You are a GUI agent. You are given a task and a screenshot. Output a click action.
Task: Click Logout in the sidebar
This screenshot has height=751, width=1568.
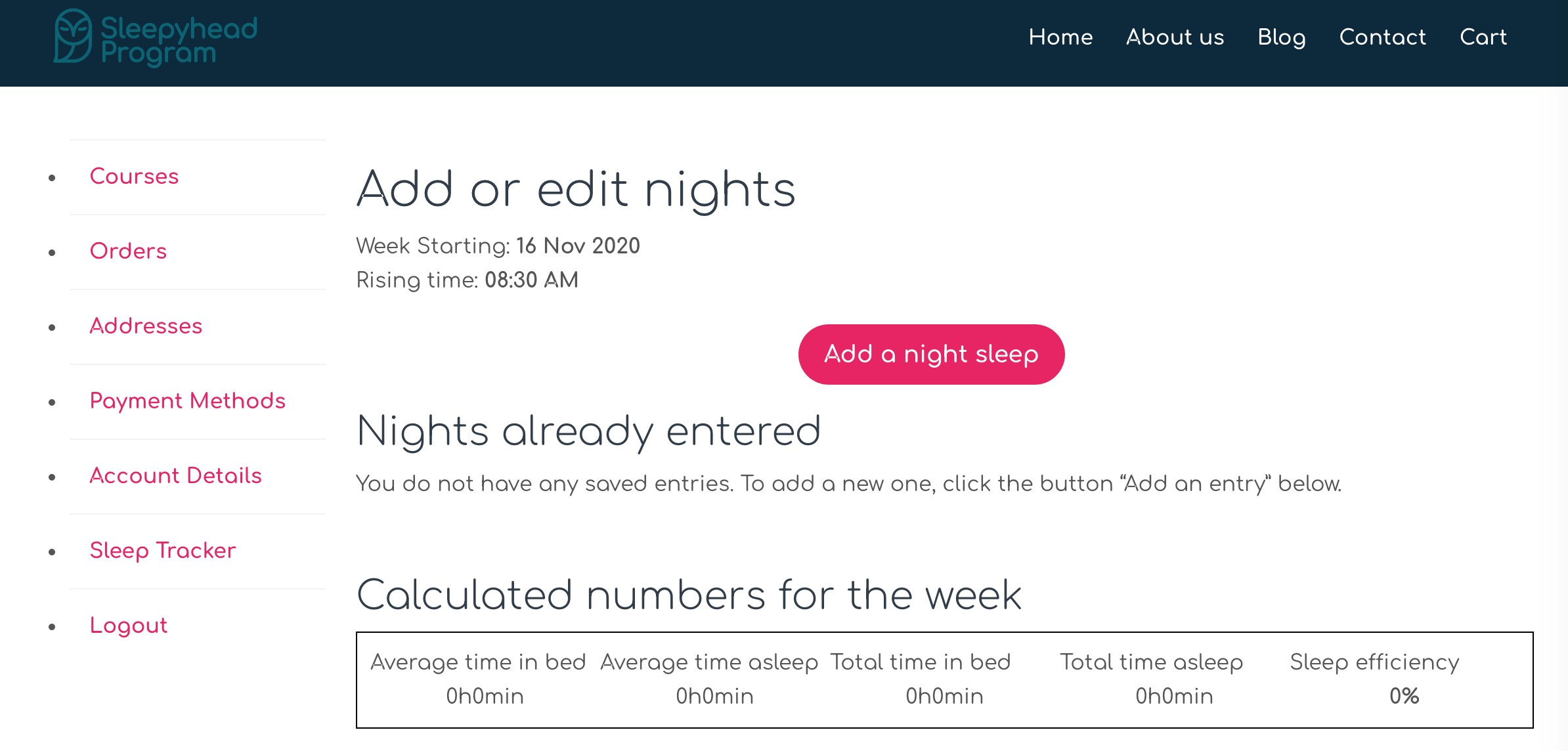[x=128, y=625]
